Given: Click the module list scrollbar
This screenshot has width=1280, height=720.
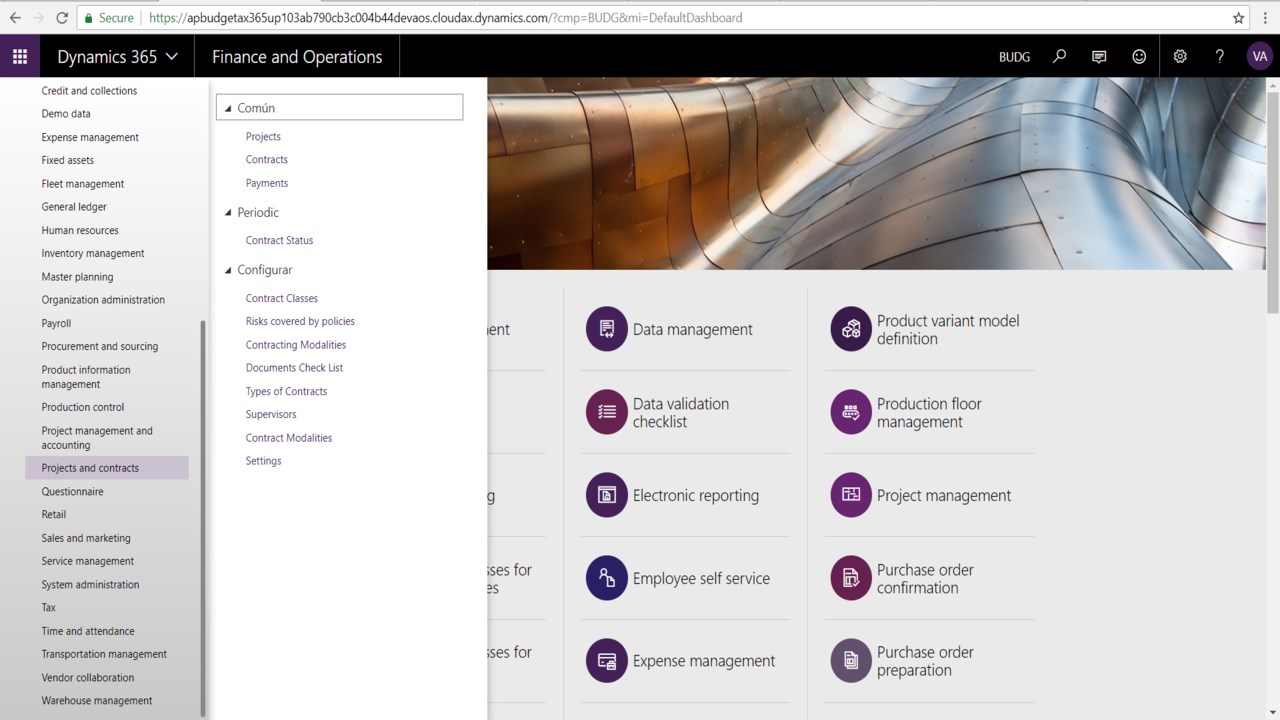Looking at the screenshot, I should tap(203, 518).
